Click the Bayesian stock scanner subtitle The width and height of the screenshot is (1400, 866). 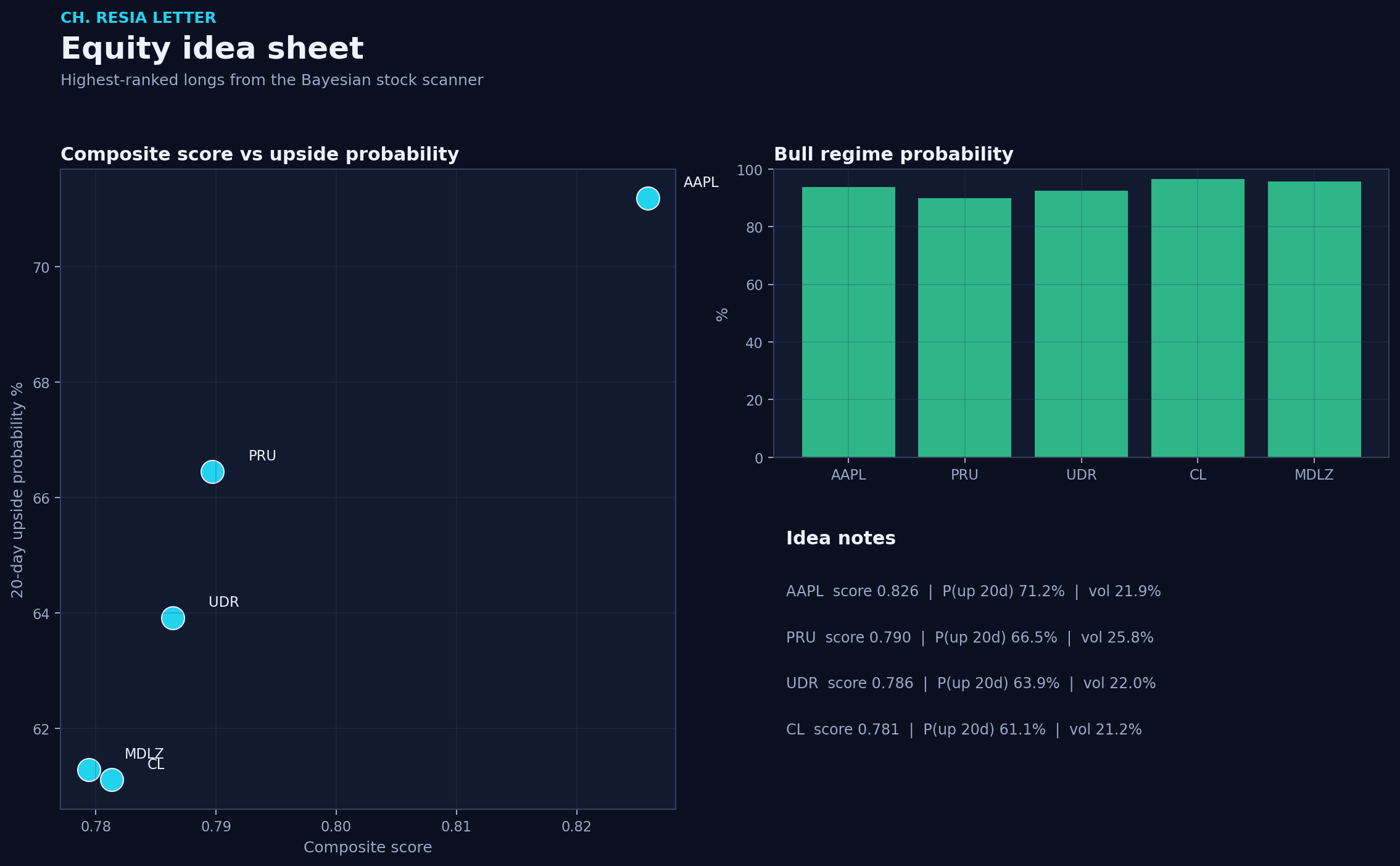[x=271, y=80]
